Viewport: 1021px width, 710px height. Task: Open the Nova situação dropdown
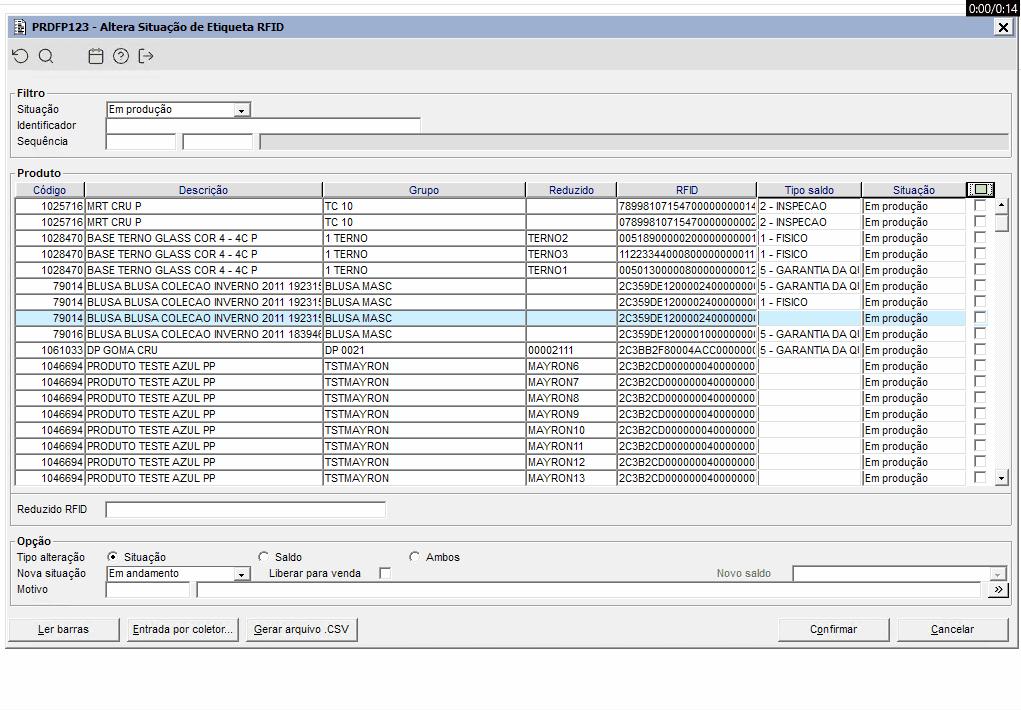pos(242,574)
